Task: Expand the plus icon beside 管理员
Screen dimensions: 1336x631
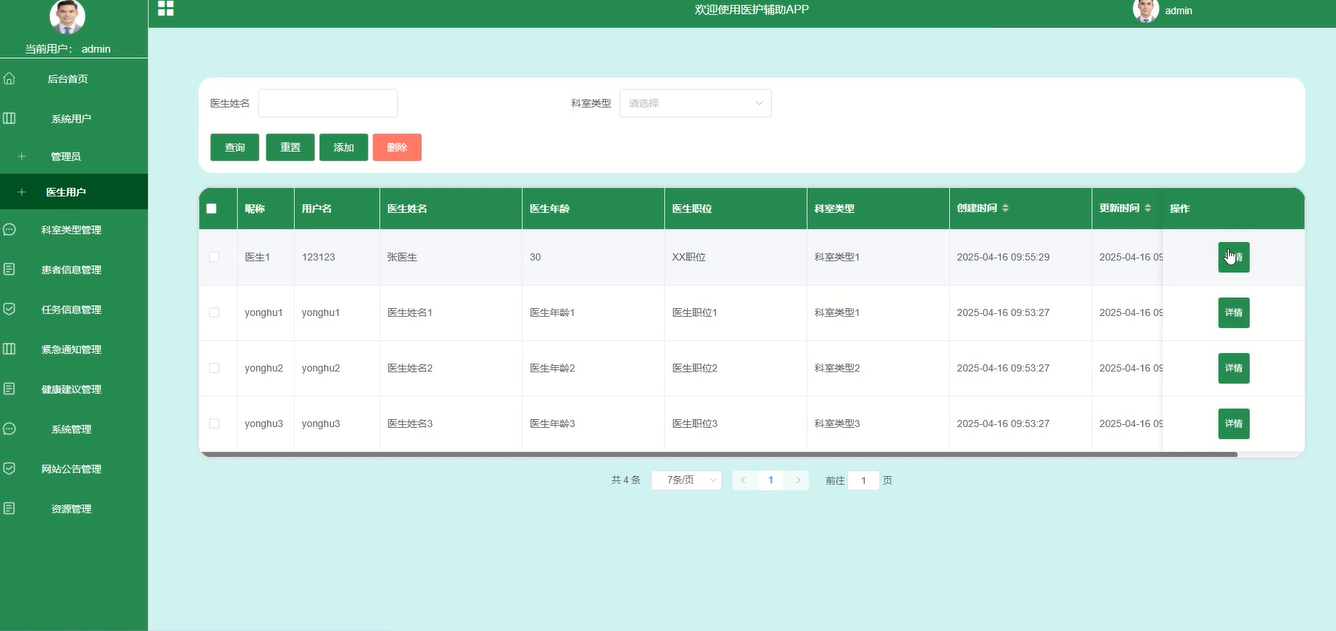Action: (x=22, y=156)
